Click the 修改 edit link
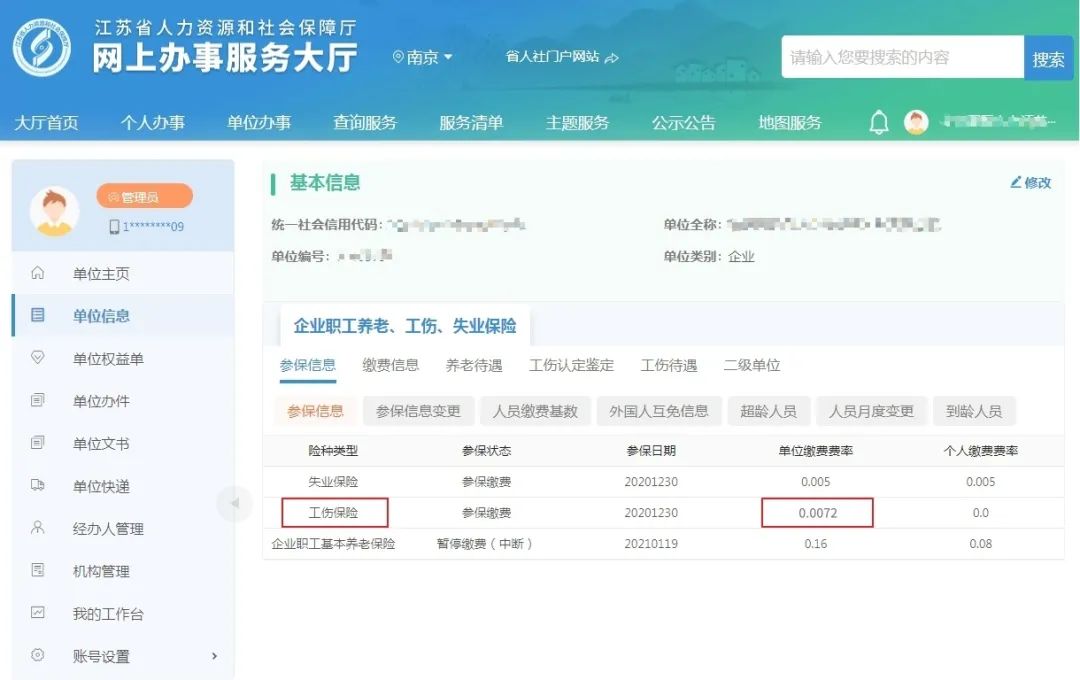The height and width of the screenshot is (680, 1080). pos(1031,183)
